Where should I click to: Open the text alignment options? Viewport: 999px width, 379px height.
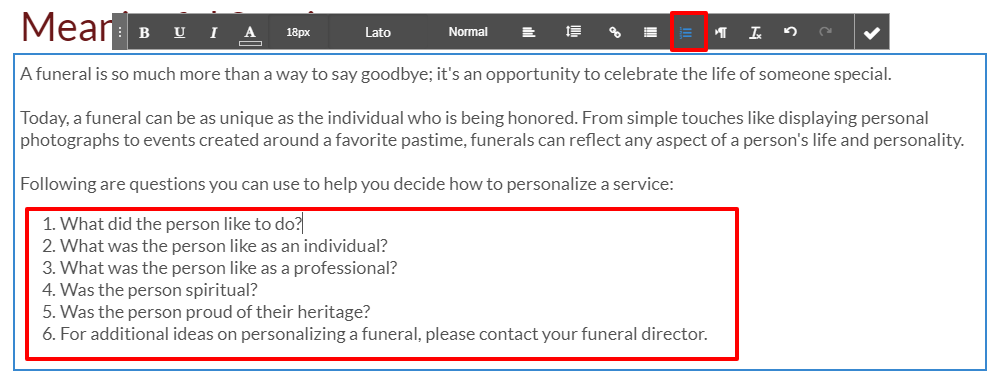528,32
